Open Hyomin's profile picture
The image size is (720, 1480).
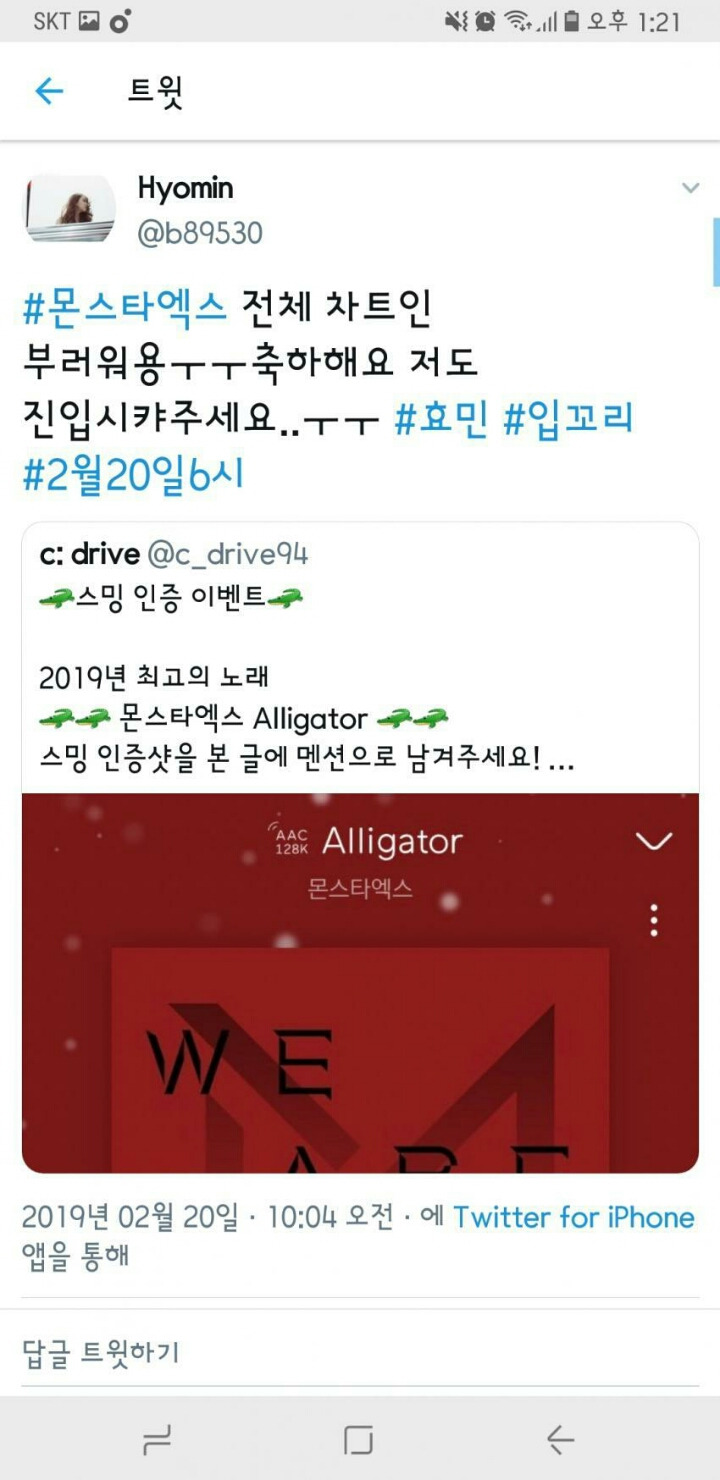tap(70, 208)
